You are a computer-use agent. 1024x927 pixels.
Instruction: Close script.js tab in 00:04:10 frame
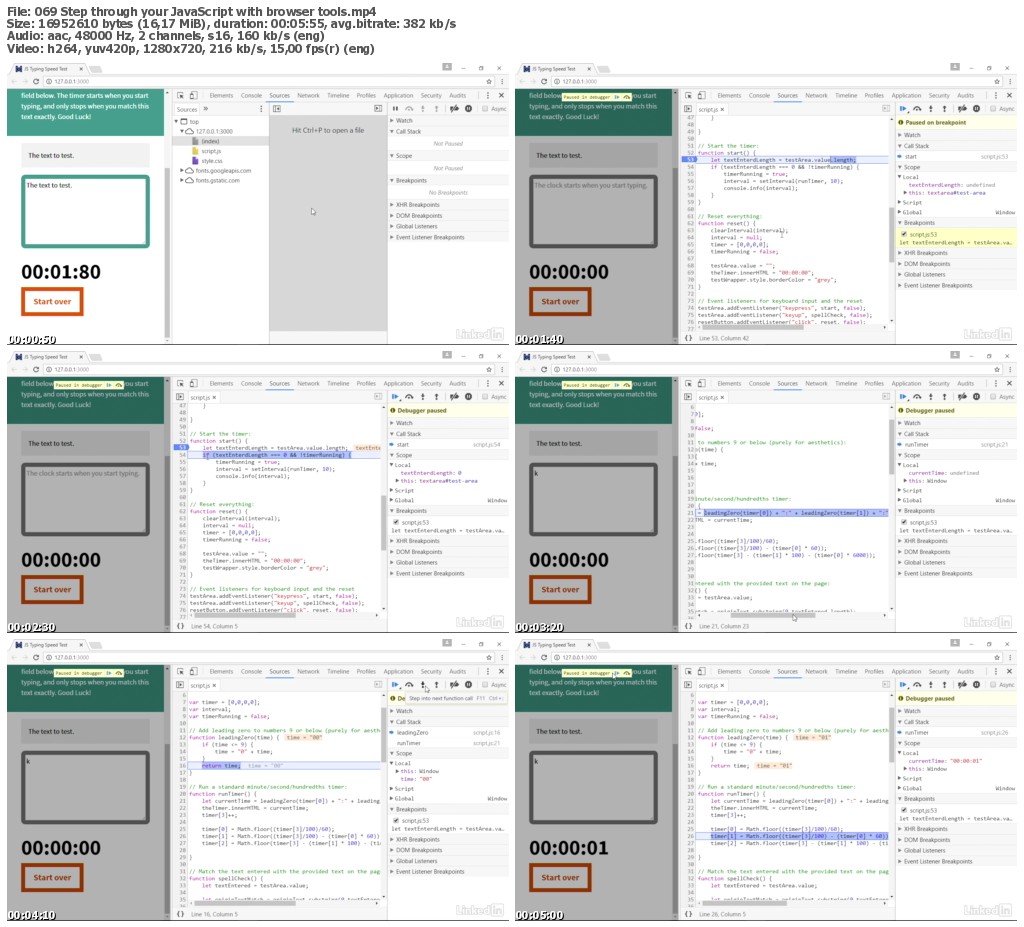214,685
